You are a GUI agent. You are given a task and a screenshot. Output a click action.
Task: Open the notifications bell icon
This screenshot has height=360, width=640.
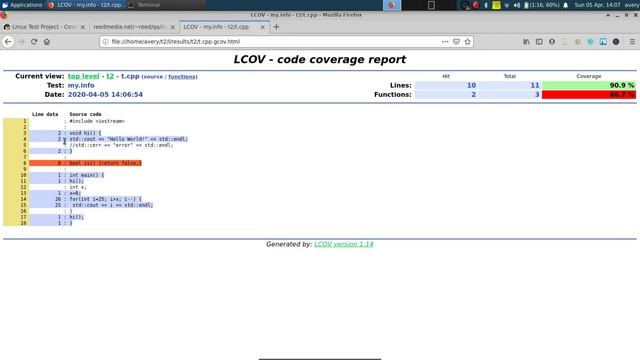pos(566,5)
